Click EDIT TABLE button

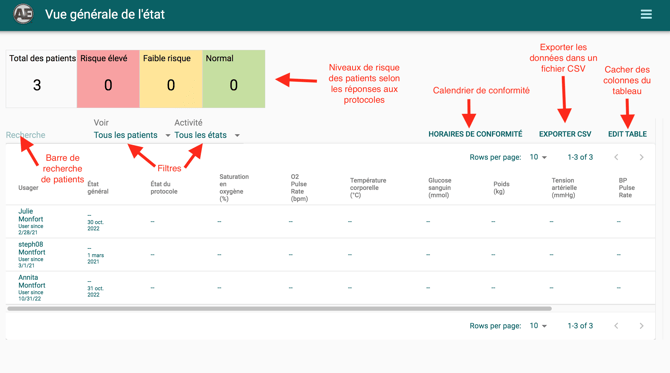click(x=627, y=134)
